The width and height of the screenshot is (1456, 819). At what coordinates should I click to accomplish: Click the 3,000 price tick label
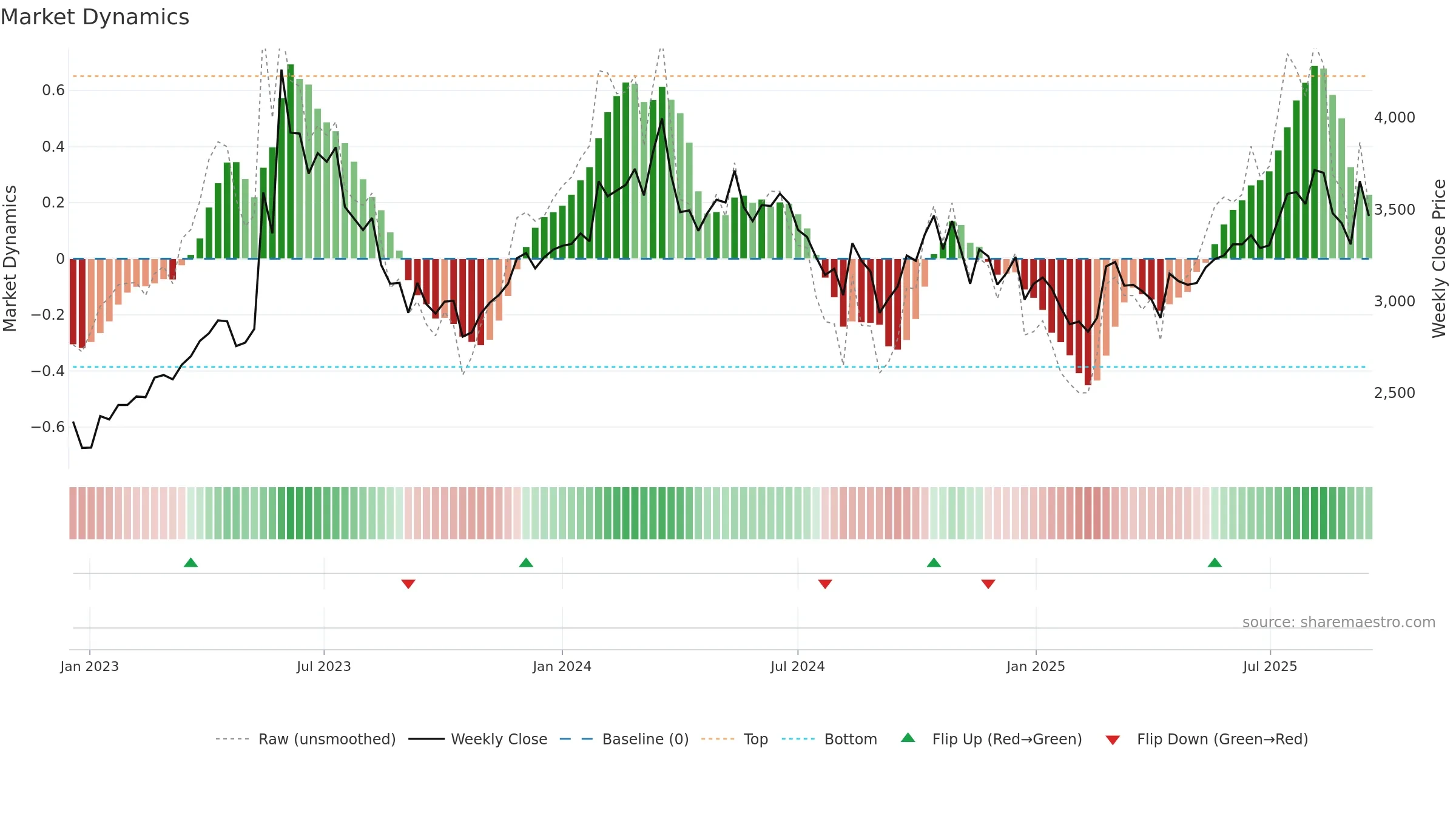click(1394, 302)
